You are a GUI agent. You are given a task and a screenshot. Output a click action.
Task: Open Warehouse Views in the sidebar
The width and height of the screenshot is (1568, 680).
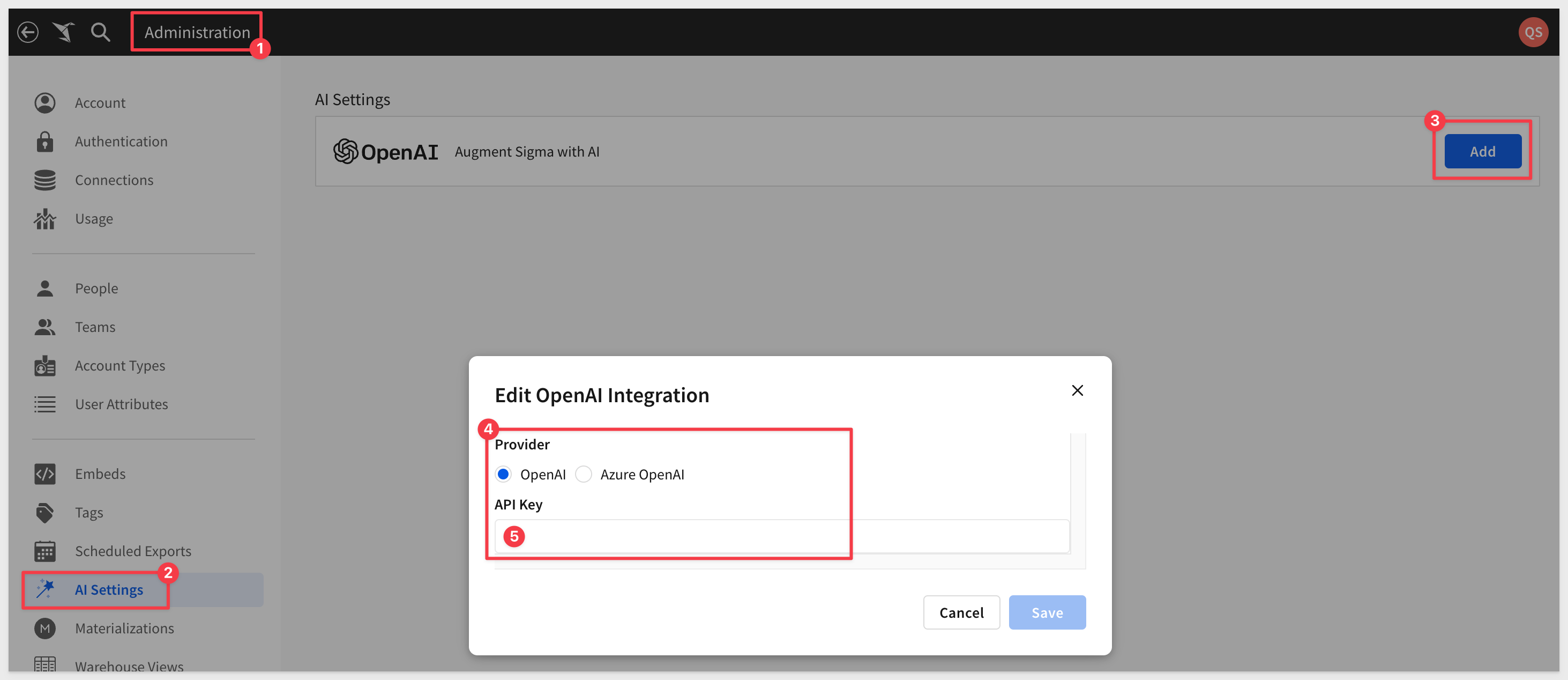[129, 666]
